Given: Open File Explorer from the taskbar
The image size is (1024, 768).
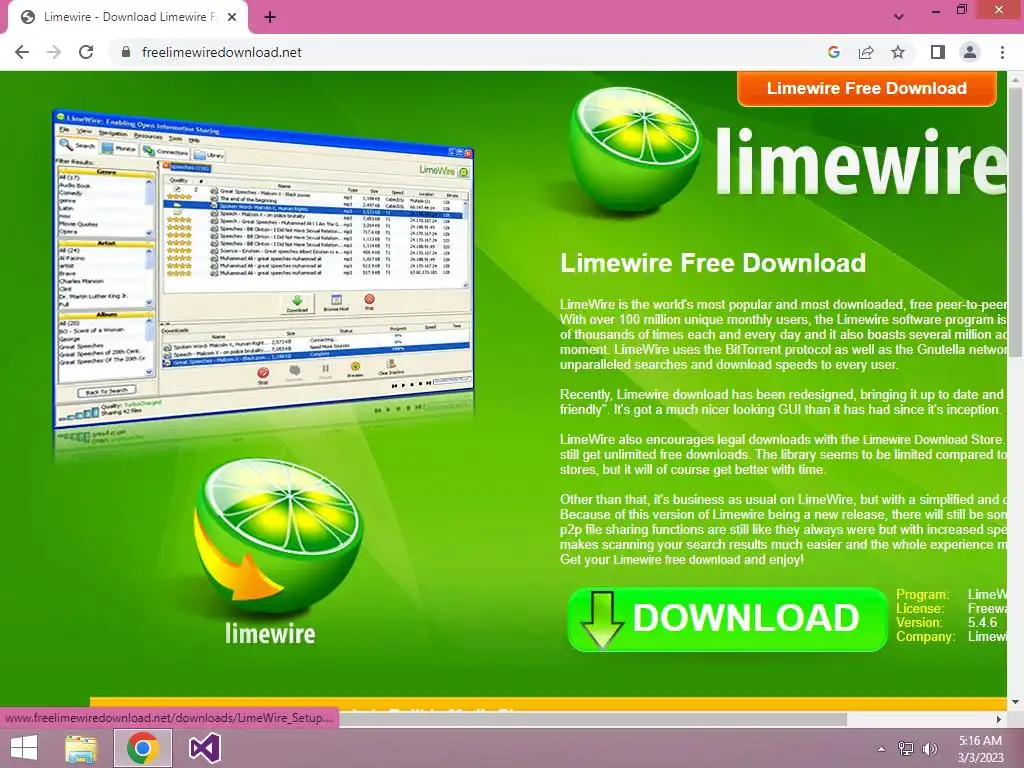Looking at the screenshot, I should click(81, 748).
